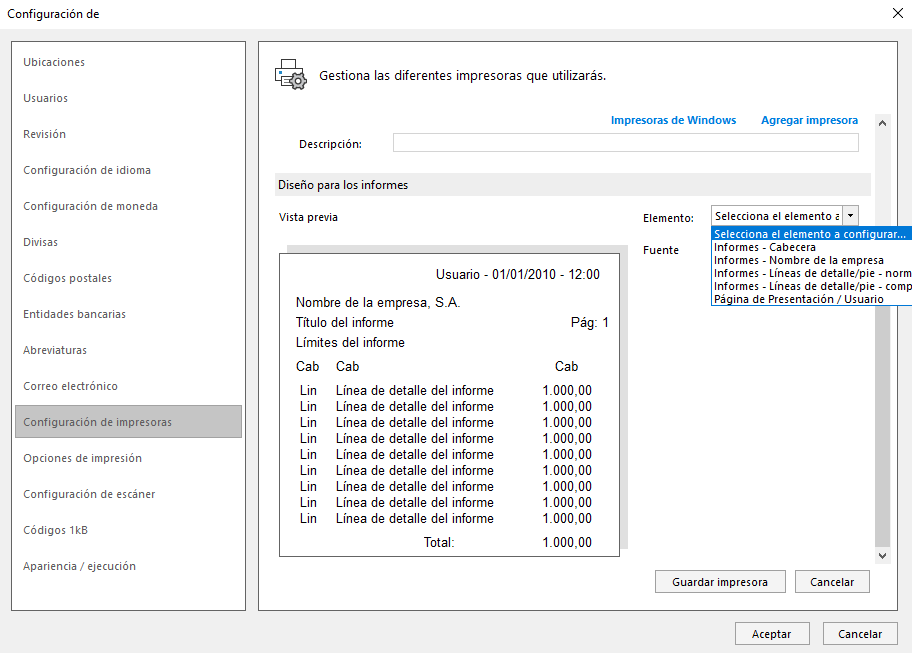Choose 'Informes - Nombre de la empresa'
Image resolution: width=912 pixels, height=653 pixels.
click(x=811, y=260)
